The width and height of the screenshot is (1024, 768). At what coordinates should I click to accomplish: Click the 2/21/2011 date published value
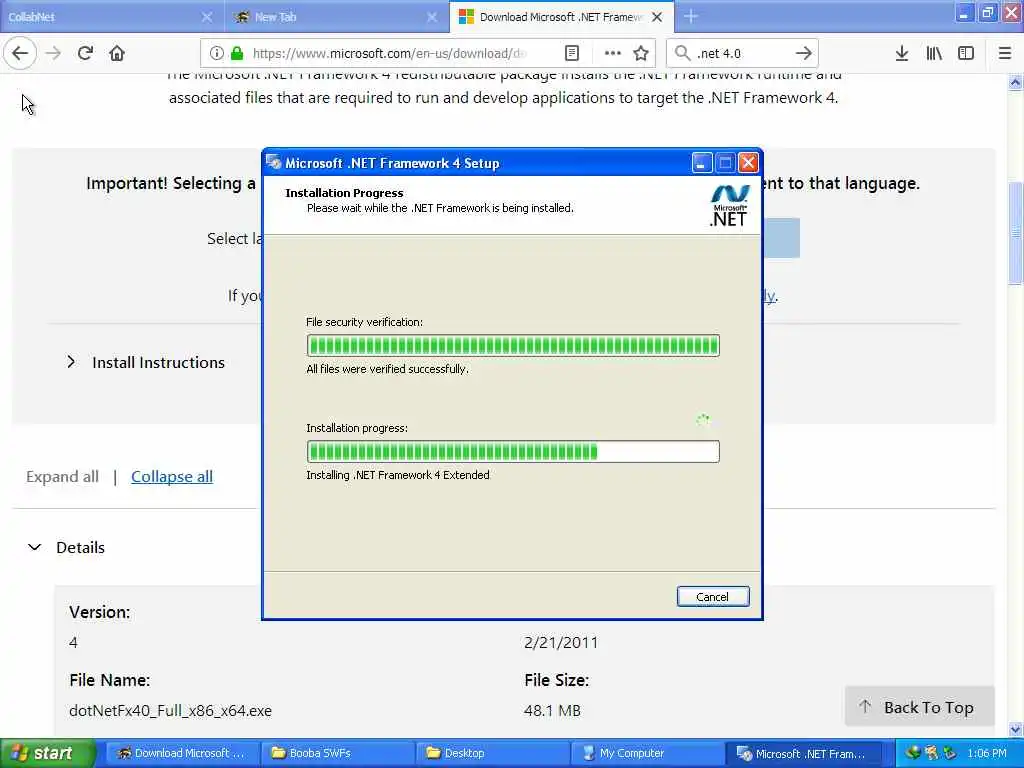[x=561, y=643]
